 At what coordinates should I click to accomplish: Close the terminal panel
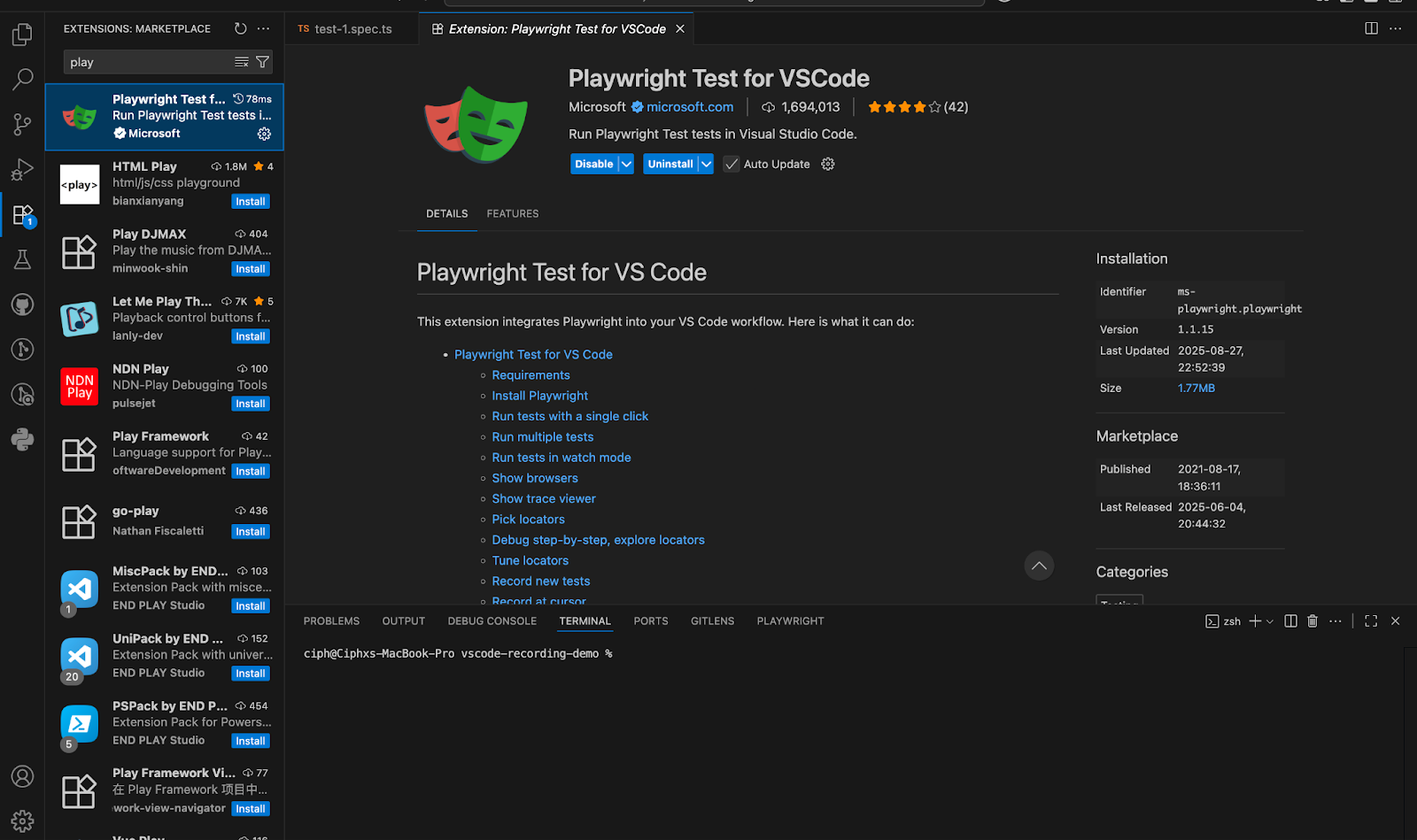(1395, 621)
